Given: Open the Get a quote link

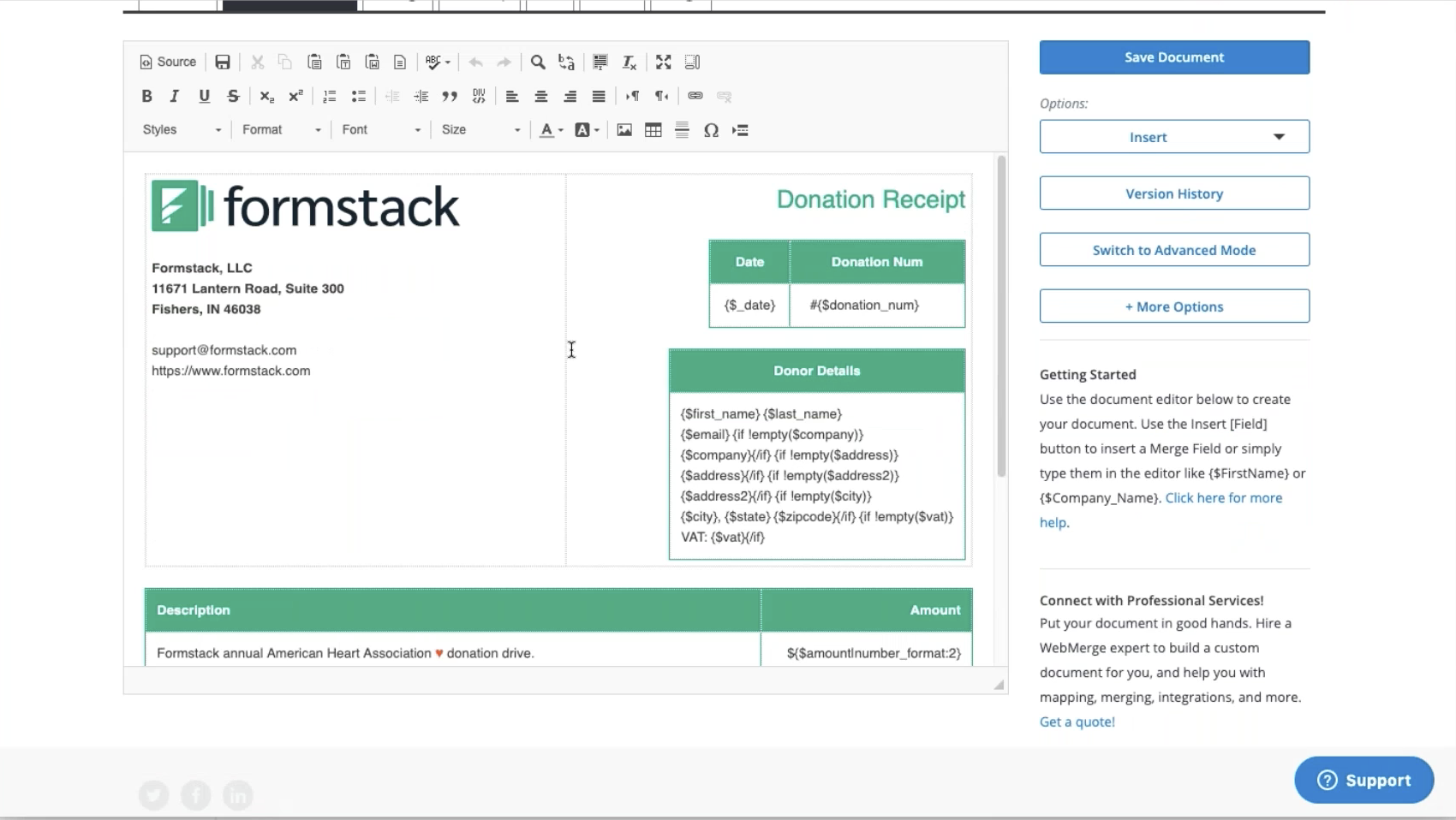Looking at the screenshot, I should [1077, 722].
